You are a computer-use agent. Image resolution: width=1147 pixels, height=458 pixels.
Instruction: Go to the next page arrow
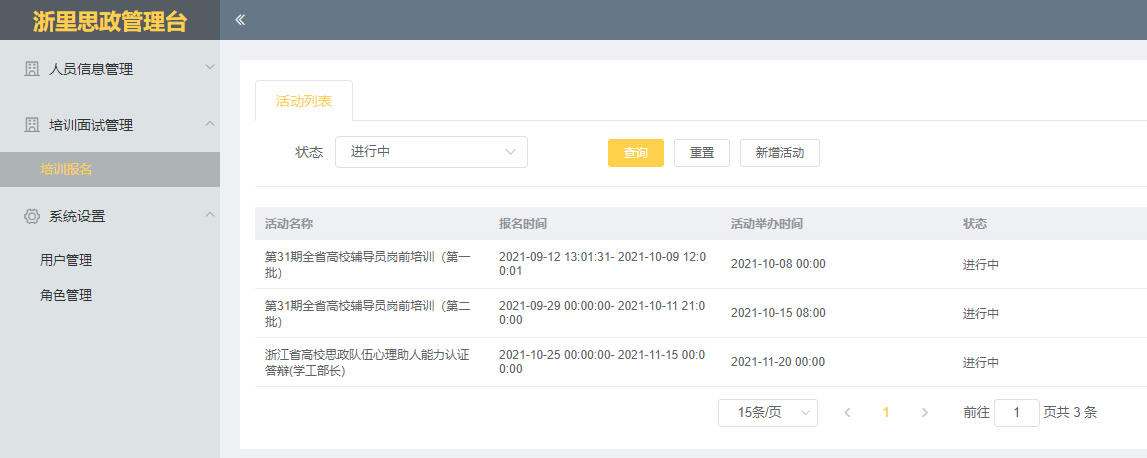pos(924,413)
